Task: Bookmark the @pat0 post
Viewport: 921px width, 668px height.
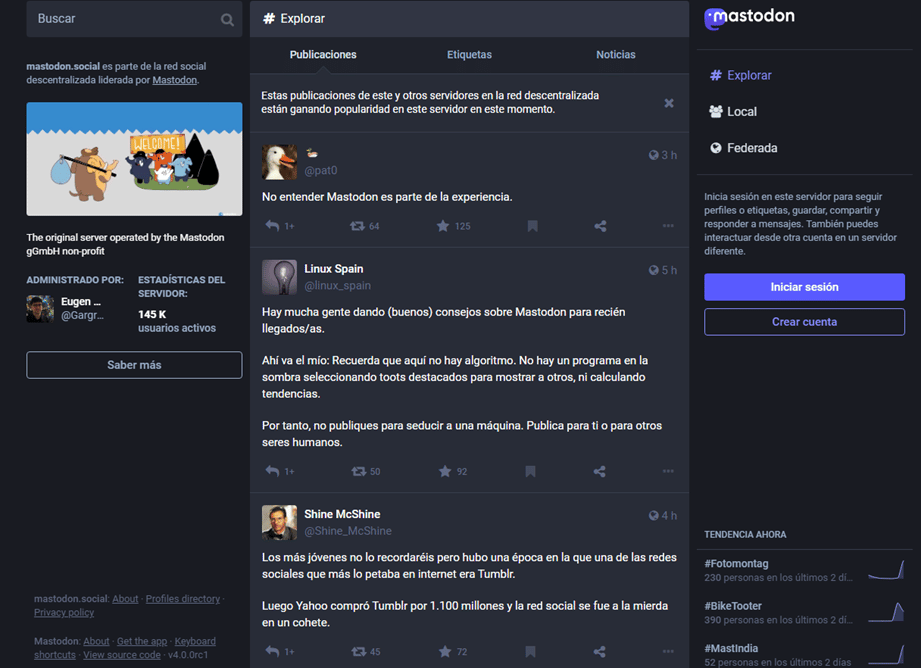Action: 532,226
